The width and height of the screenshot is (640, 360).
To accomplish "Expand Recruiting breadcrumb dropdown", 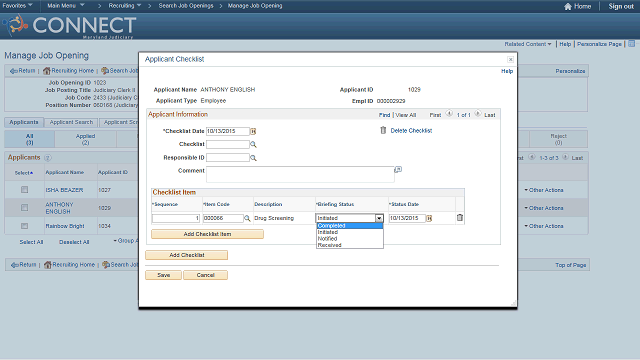I will [x=124, y=6].
